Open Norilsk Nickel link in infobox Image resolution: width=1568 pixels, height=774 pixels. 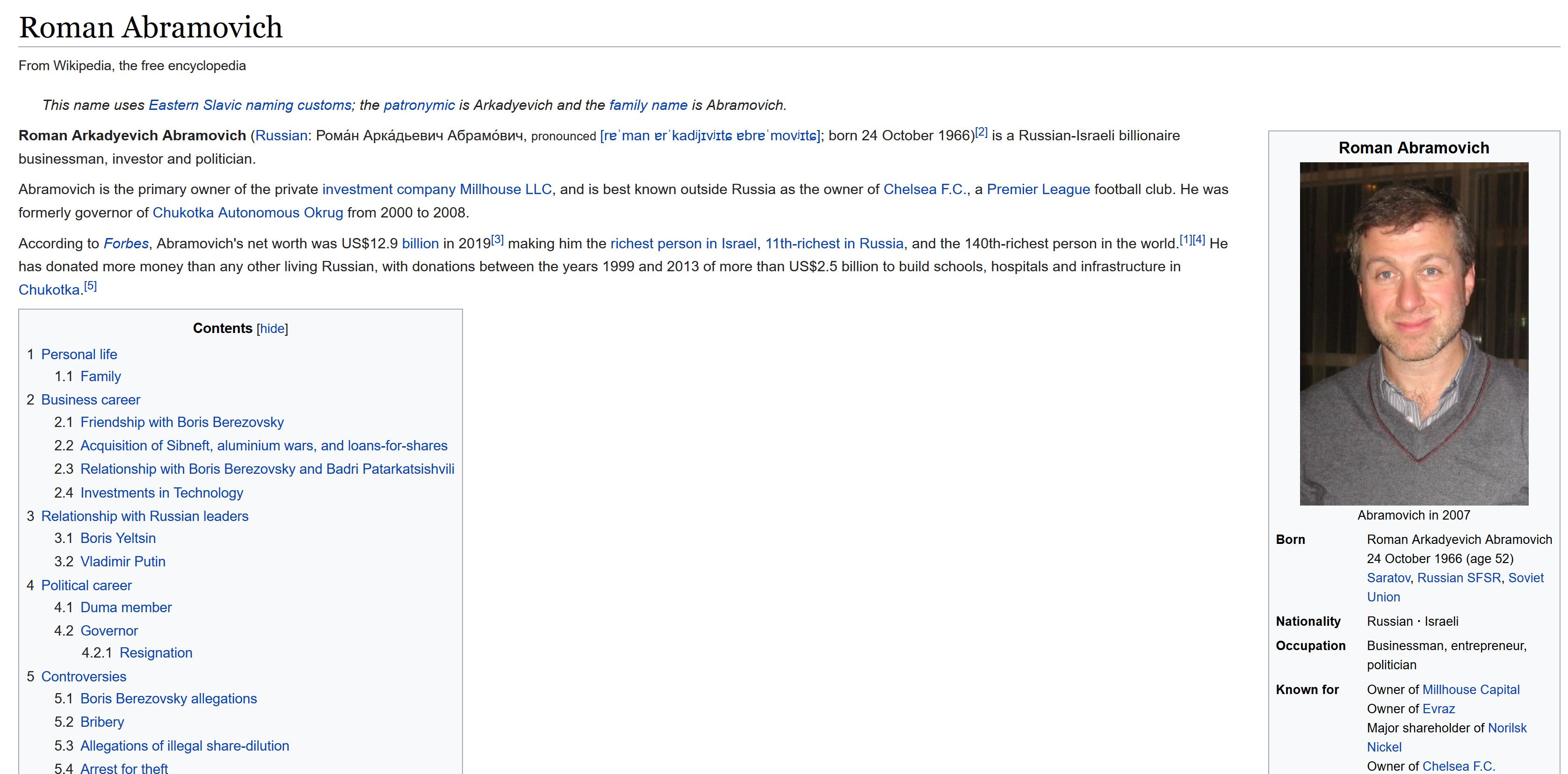pos(1447,738)
